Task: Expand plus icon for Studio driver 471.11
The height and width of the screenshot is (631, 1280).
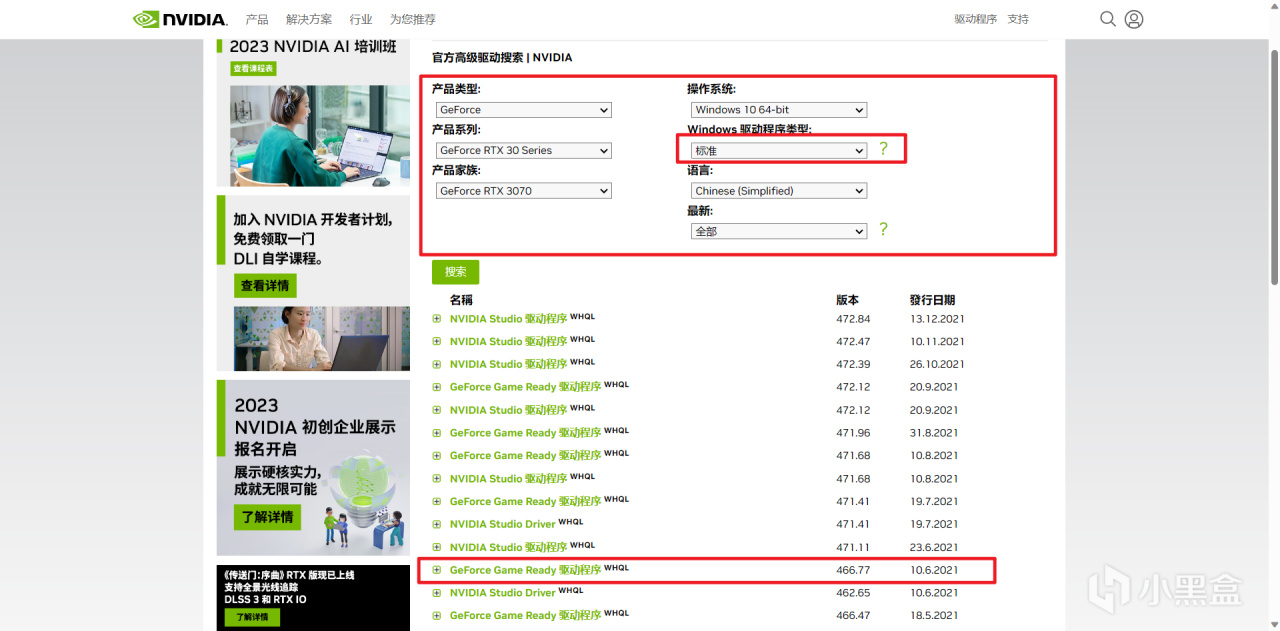Action: [437, 547]
